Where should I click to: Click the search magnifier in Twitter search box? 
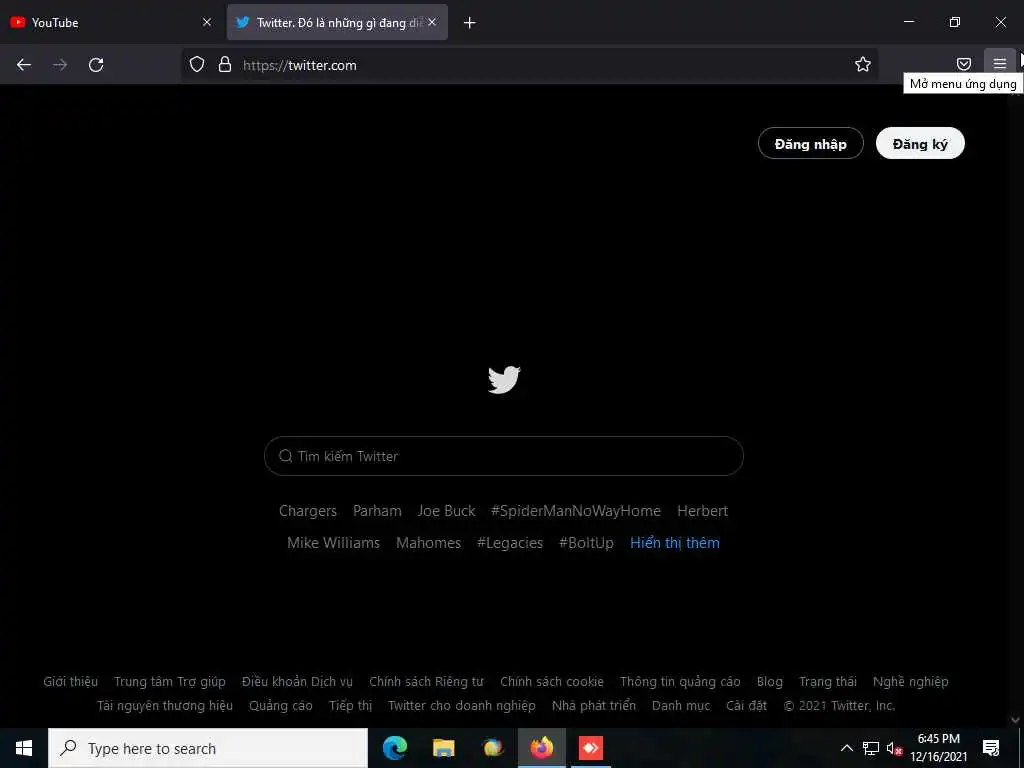[285, 456]
